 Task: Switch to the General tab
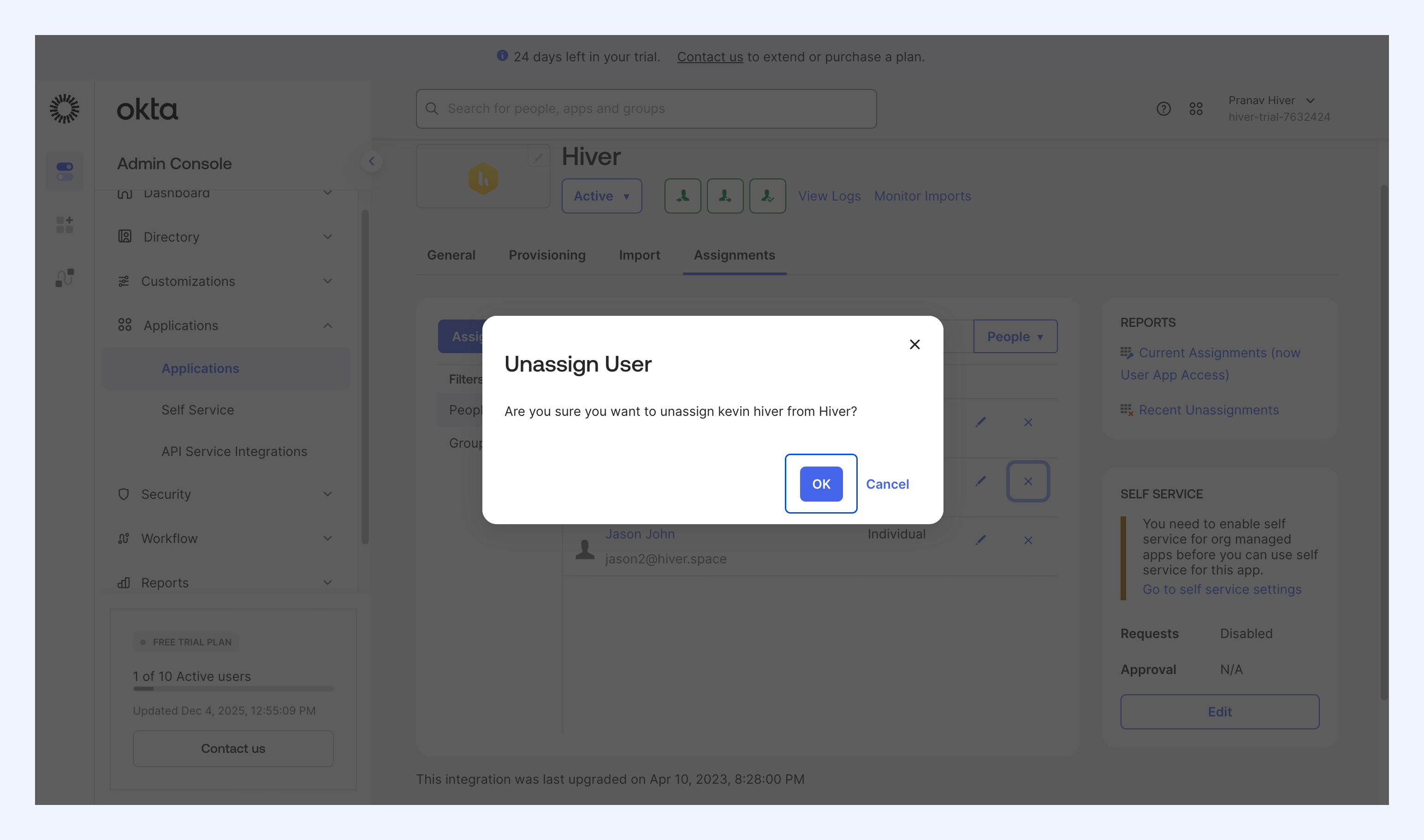[x=451, y=255]
